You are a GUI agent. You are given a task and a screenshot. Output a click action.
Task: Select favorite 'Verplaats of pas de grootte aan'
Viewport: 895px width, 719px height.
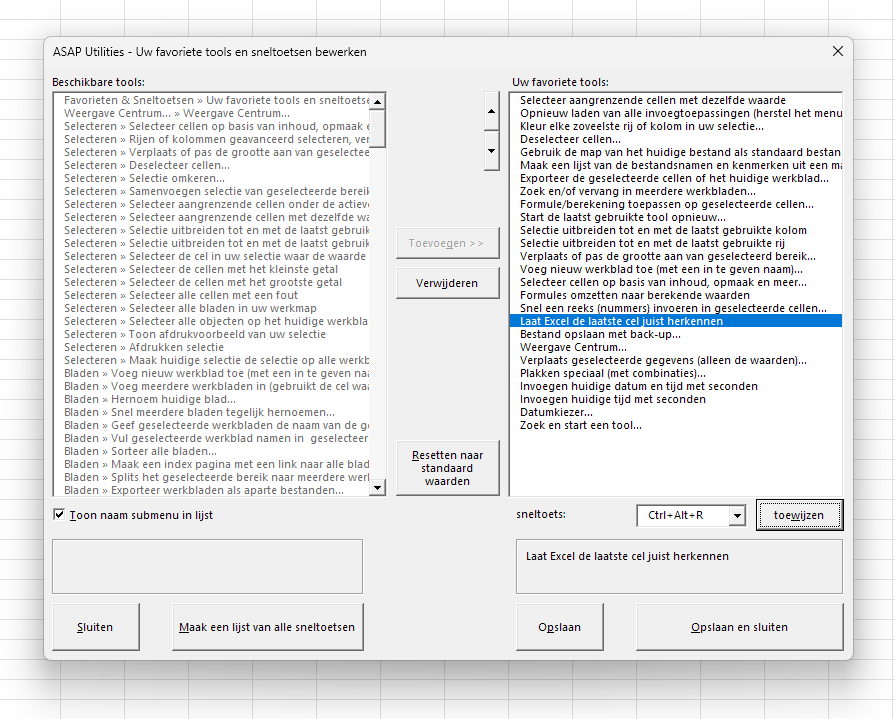(676, 257)
